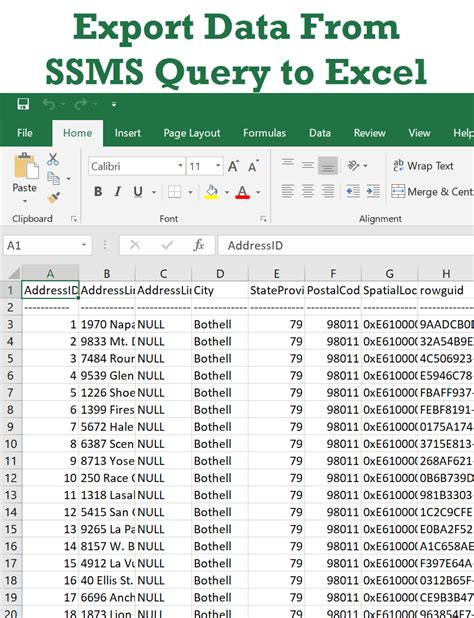Image resolution: width=474 pixels, height=618 pixels.
Task: Apply yellow Fill Color
Action: 212,192
